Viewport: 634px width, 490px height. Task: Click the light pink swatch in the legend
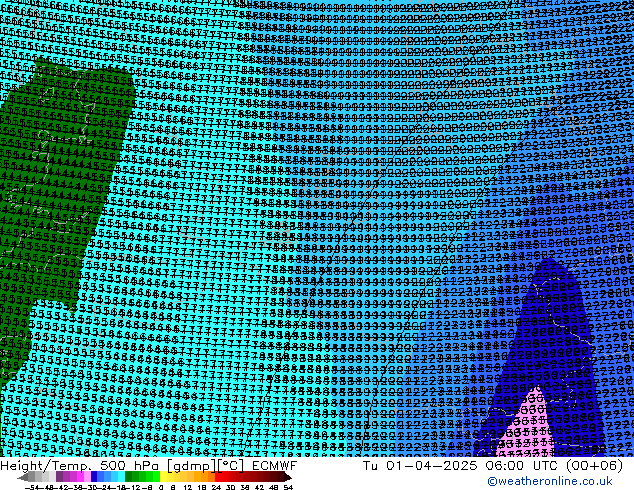pyautogui.click(x=87, y=477)
